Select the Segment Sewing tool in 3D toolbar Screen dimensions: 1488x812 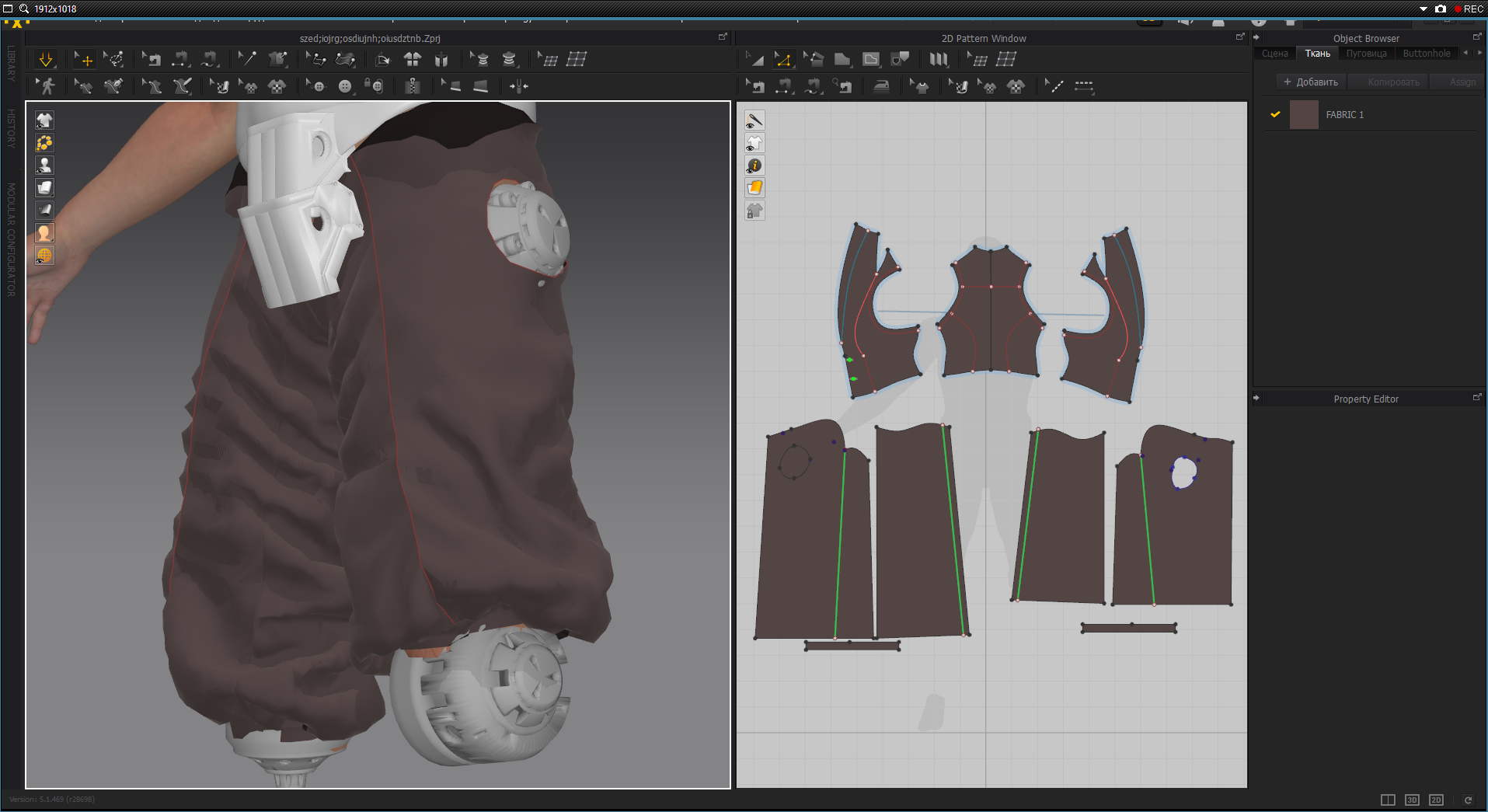(x=181, y=59)
